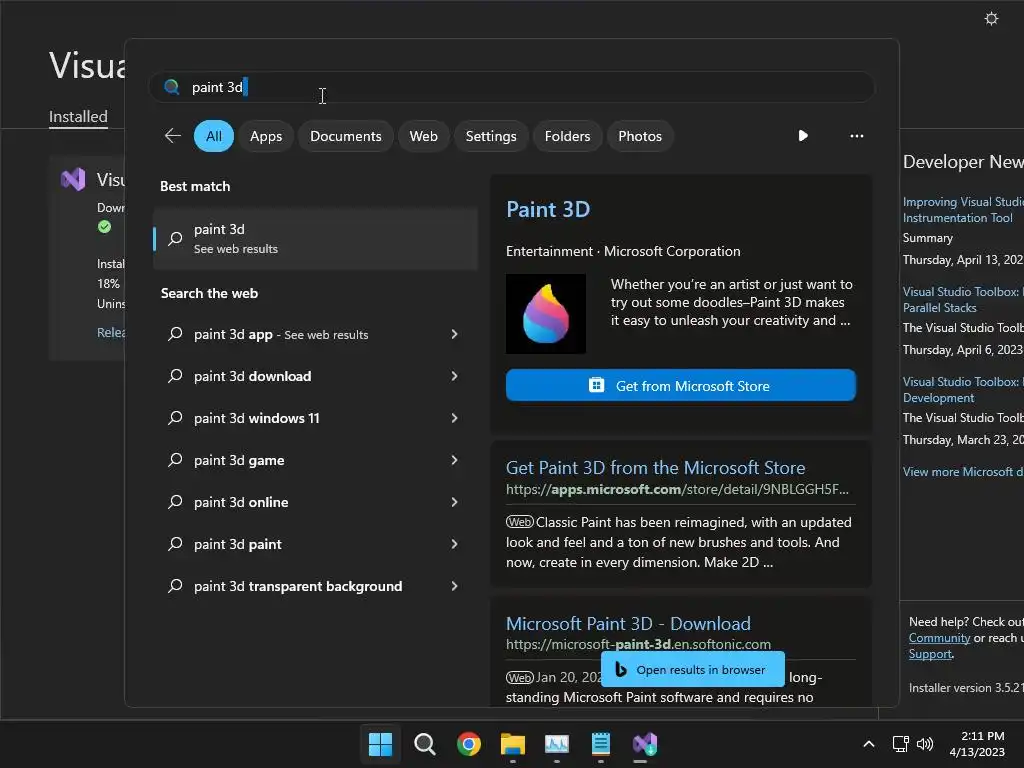This screenshot has height=768, width=1024.
Task: Expand arrow for paint 3d windows 11
Action: coord(455,418)
